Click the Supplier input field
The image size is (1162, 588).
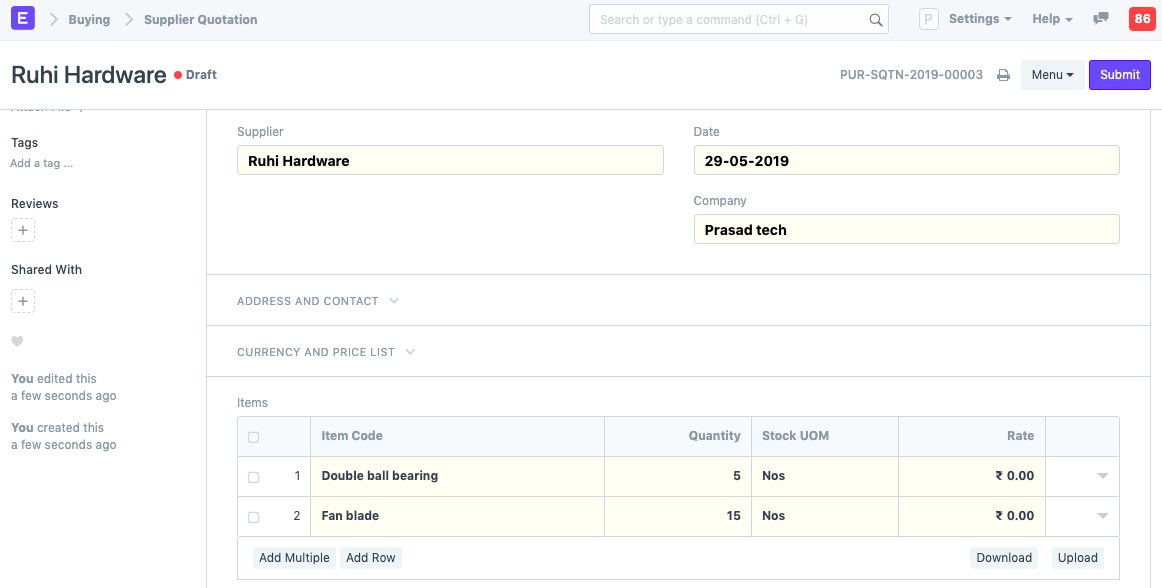(450, 160)
